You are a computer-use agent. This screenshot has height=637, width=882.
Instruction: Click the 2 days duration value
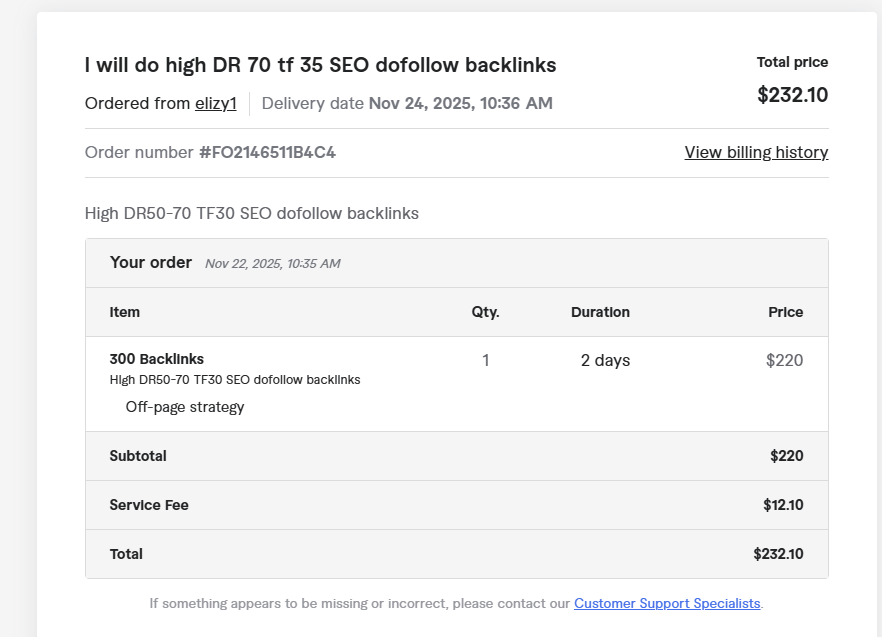click(x=605, y=360)
